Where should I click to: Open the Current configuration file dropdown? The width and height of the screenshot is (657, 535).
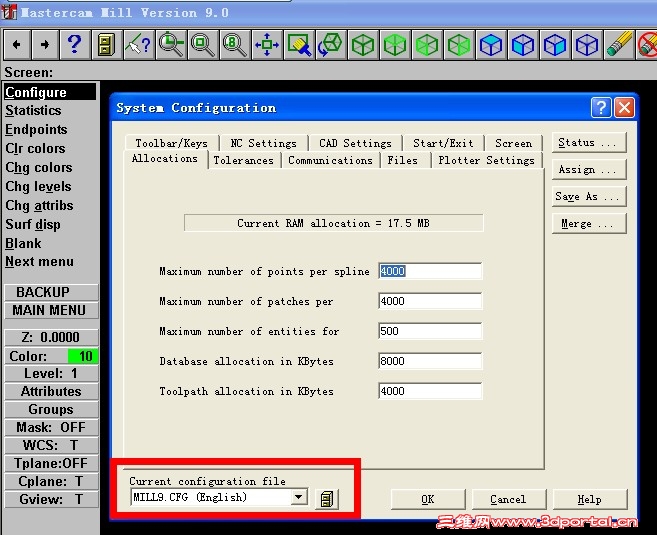299,497
